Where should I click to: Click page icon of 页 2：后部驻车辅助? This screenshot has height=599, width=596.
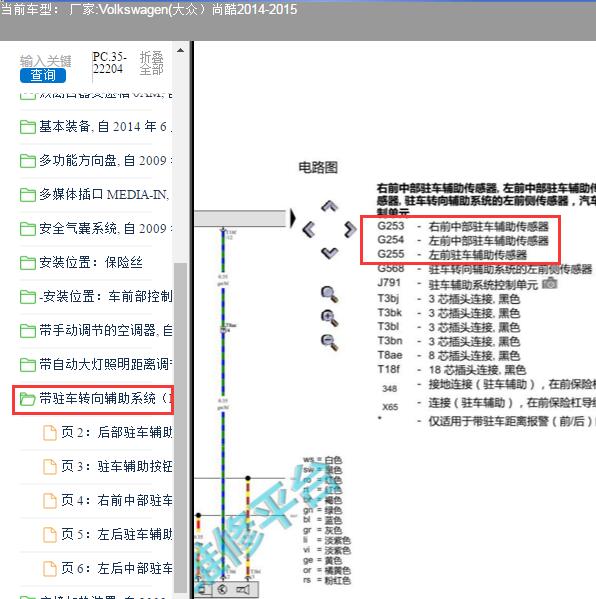coord(50,433)
